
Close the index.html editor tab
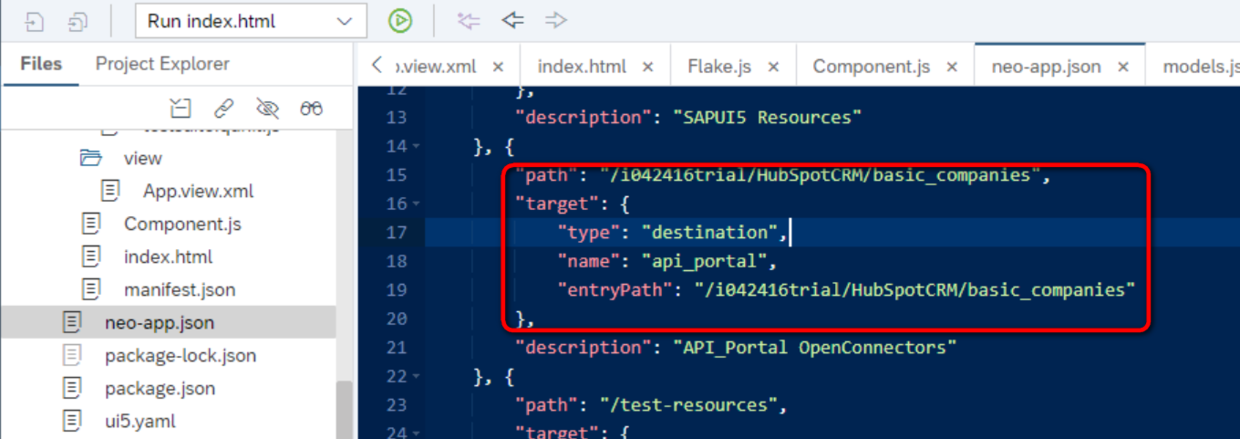pos(648,67)
